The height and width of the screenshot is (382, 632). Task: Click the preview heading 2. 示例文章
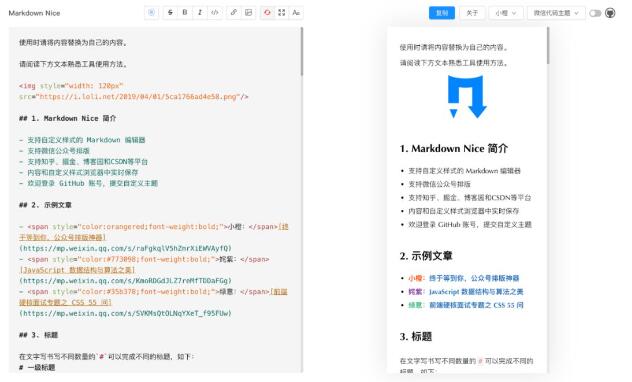point(426,256)
